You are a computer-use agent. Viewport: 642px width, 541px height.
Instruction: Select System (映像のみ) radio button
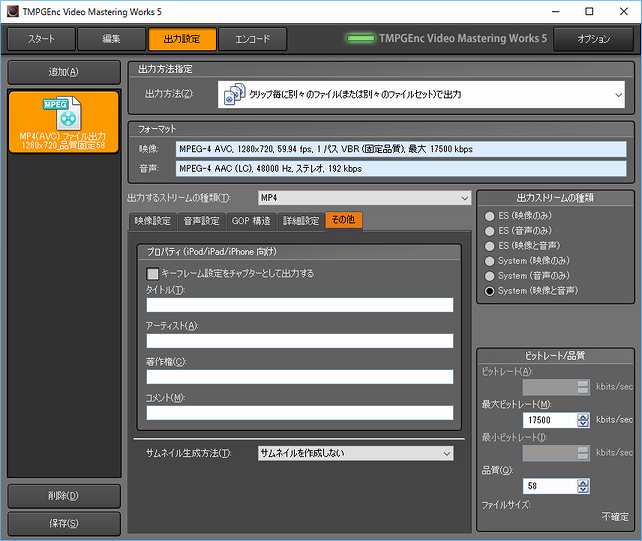point(489,261)
